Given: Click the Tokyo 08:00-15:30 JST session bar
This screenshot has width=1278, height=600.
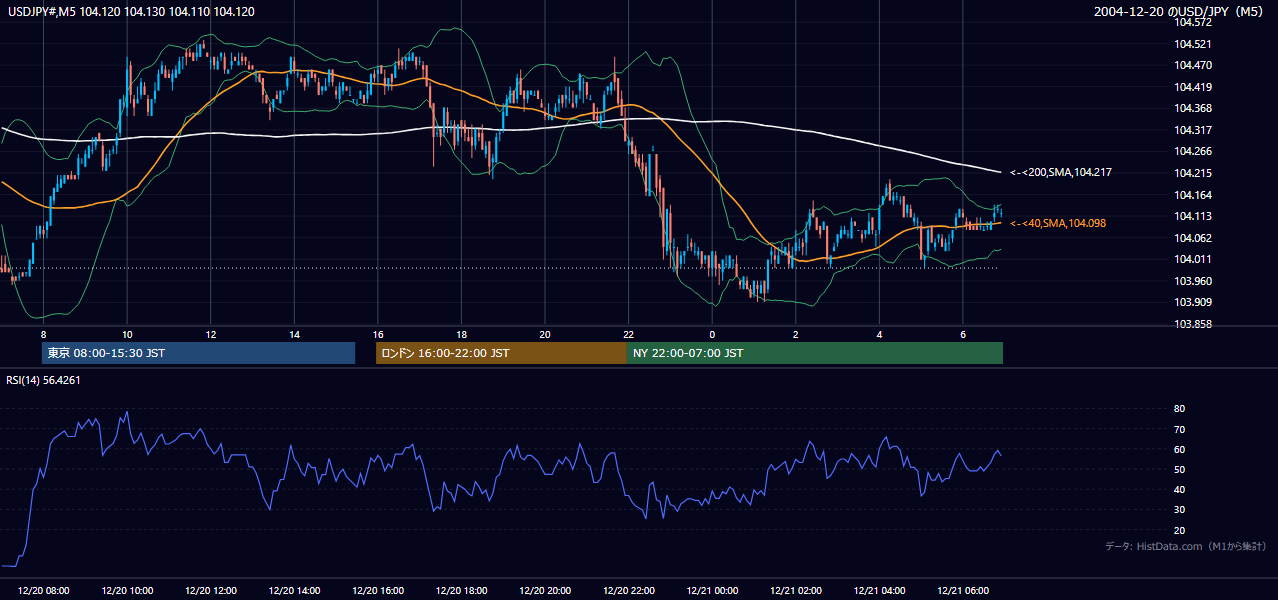Looking at the screenshot, I should point(198,353).
